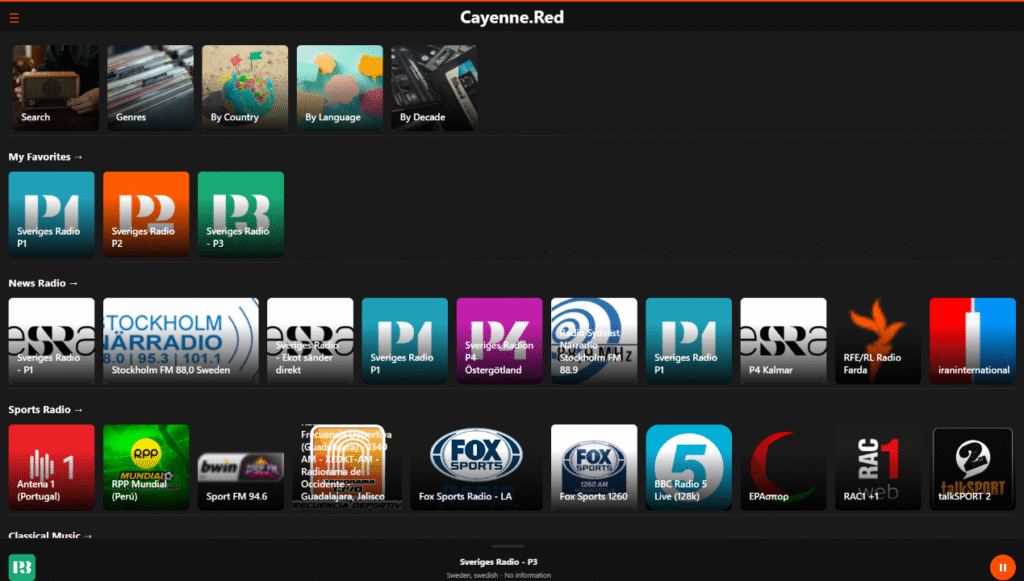Play Stockholm FM 88,0 Sweden station
This screenshot has height=581, width=1024.
(x=181, y=341)
